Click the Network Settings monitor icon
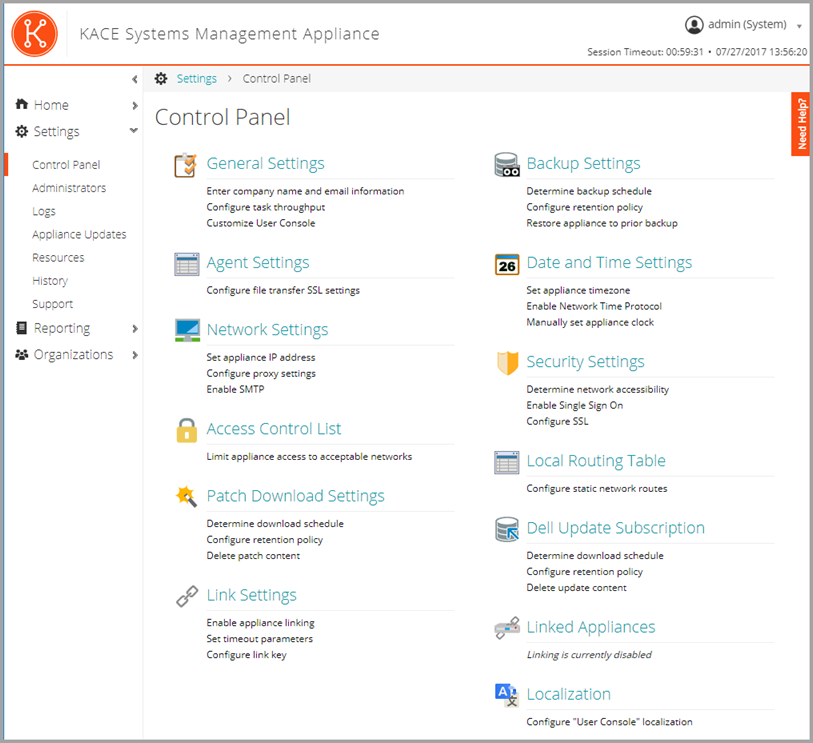The width and height of the screenshot is (813, 743). coord(186,330)
